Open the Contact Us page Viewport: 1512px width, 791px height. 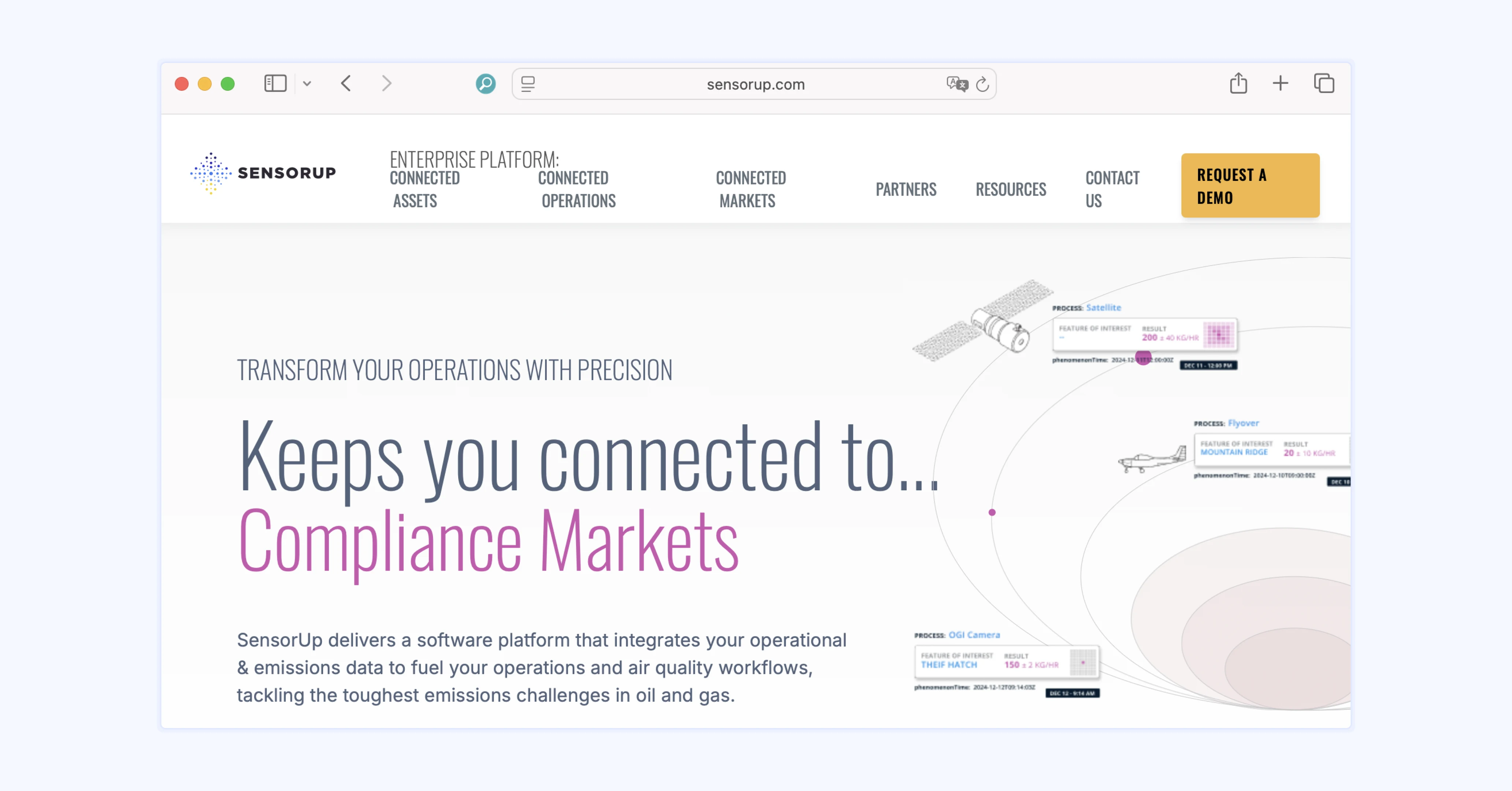click(1112, 189)
